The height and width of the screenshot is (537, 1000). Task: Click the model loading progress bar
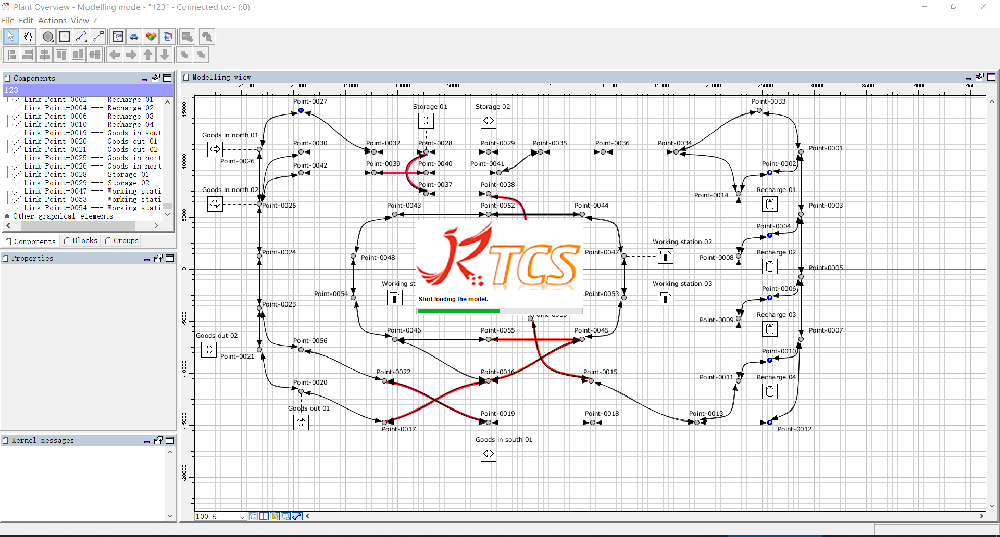pyautogui.click(x=499, y=311)
